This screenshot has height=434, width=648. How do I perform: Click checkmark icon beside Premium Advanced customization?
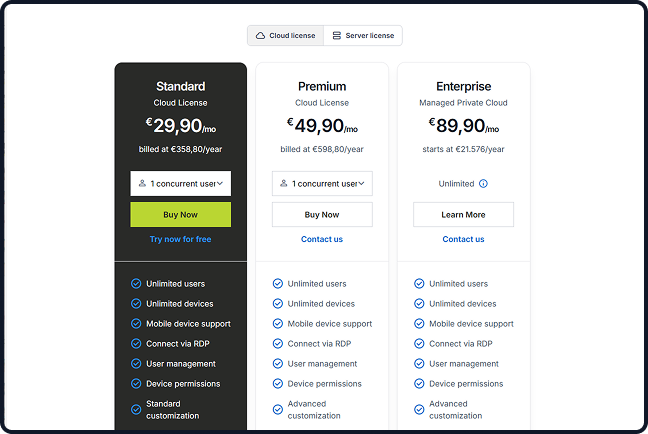[x=278, y=409]
